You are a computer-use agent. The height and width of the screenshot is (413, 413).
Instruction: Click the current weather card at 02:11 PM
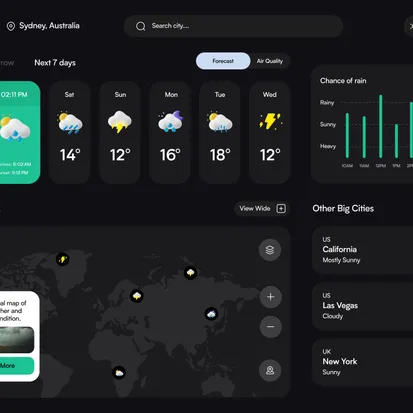coord(19,132)
